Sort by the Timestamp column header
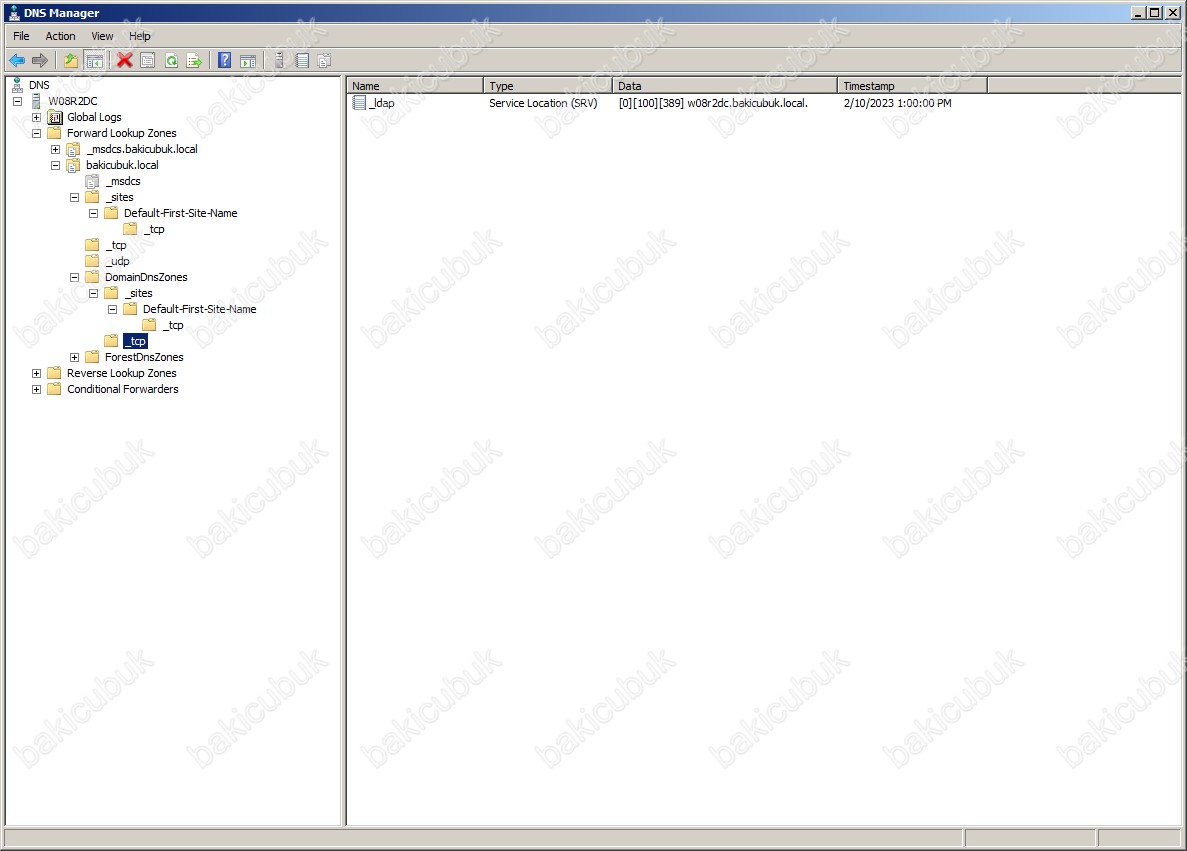This screenshot has height=851, width=1187. click(x=912, y=86)
